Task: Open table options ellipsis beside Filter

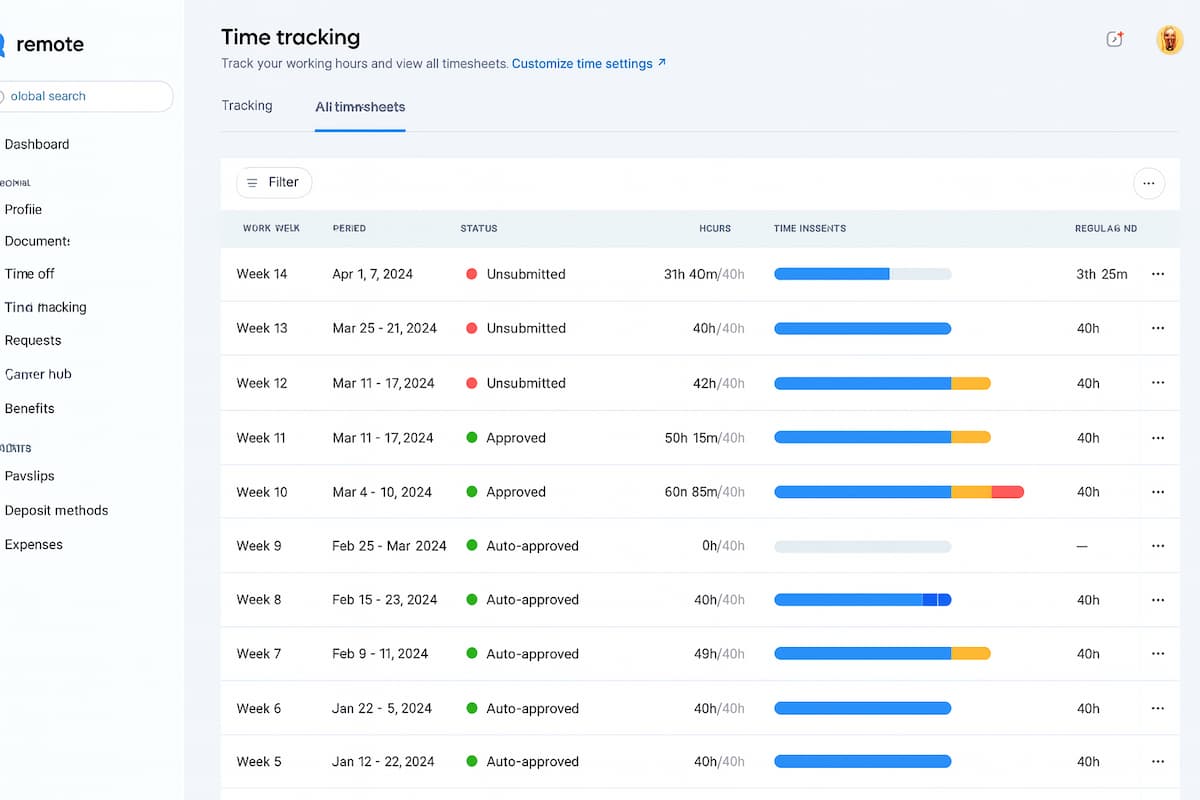Action: [x=1148, y=183]
